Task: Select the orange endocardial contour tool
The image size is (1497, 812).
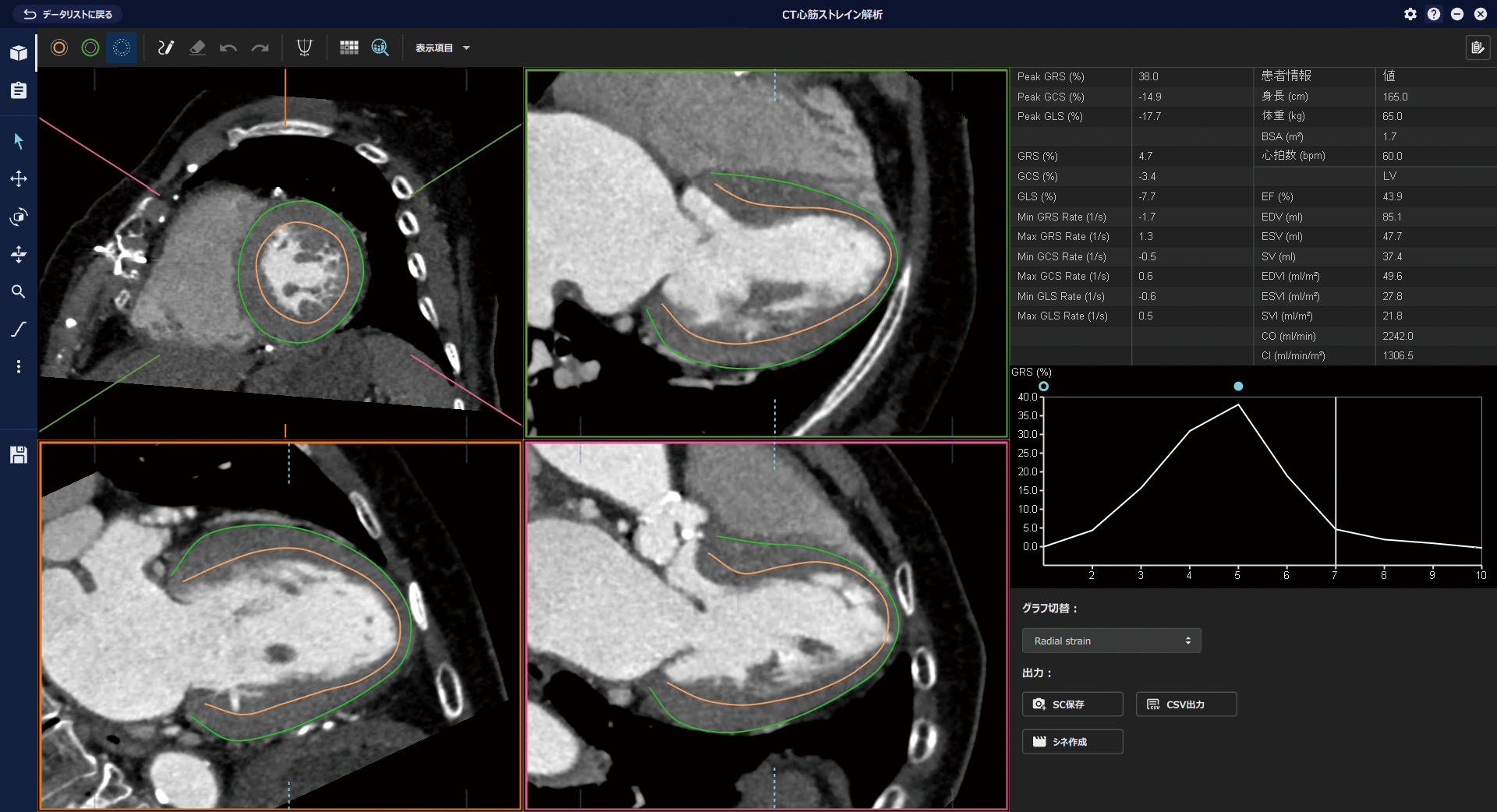Action: tap(59, 48)
